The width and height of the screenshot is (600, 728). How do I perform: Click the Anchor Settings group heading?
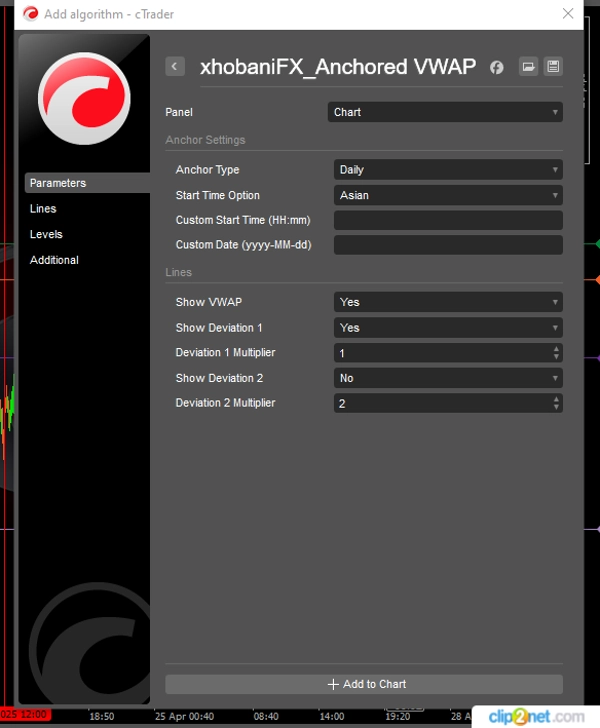coord(205,140)
